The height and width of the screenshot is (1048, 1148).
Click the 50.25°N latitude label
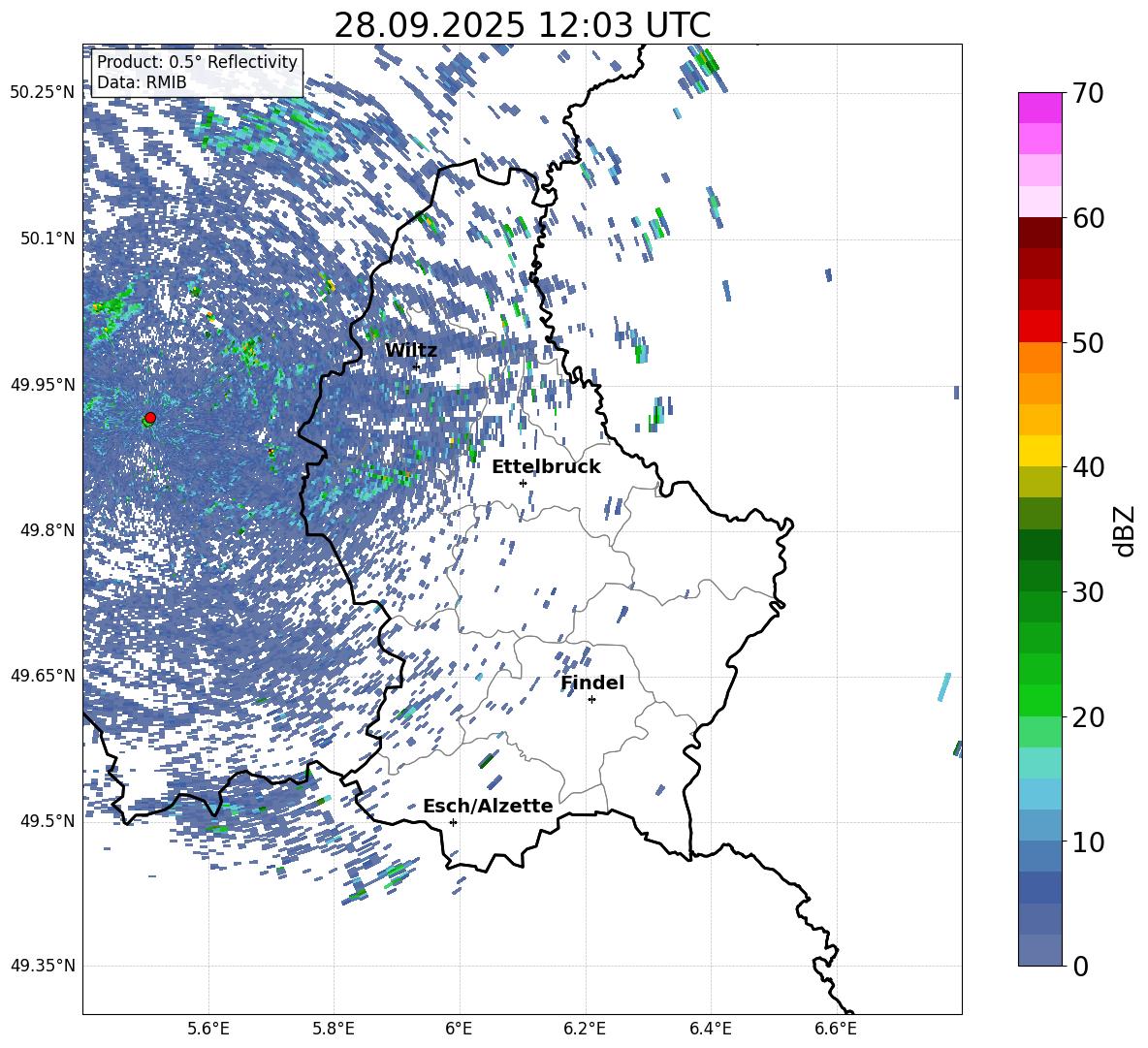tap(43, 92)
